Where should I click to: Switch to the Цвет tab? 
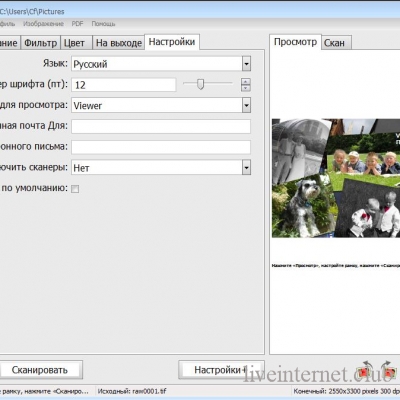(76, 43)
